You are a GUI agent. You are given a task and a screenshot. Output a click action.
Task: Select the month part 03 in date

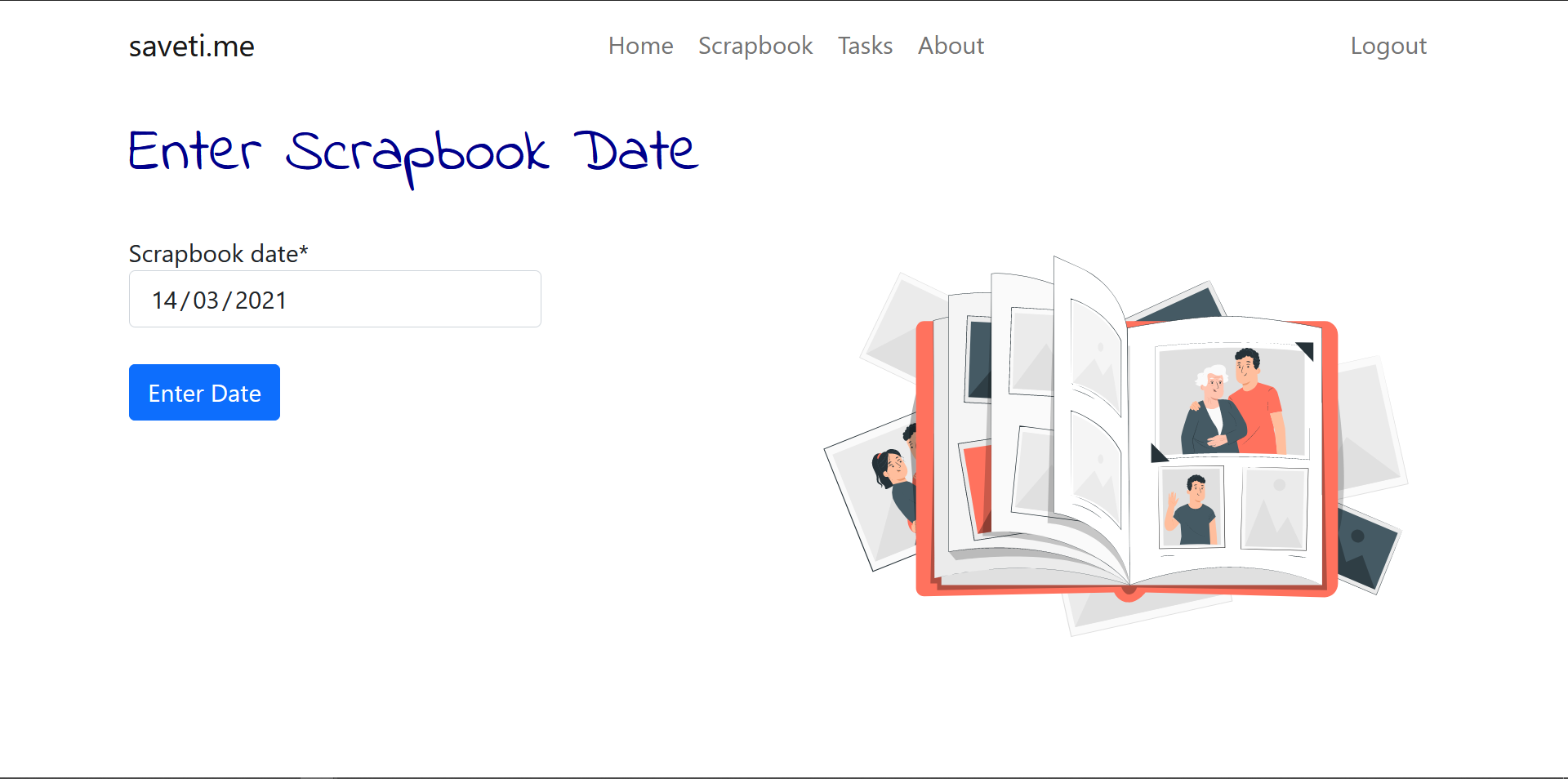tap(206, 300)
